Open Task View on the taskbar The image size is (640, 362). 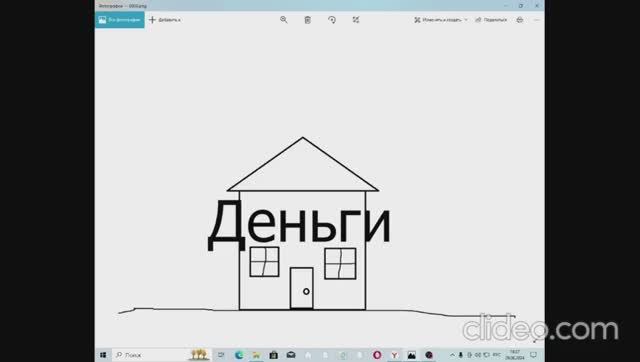221,355
